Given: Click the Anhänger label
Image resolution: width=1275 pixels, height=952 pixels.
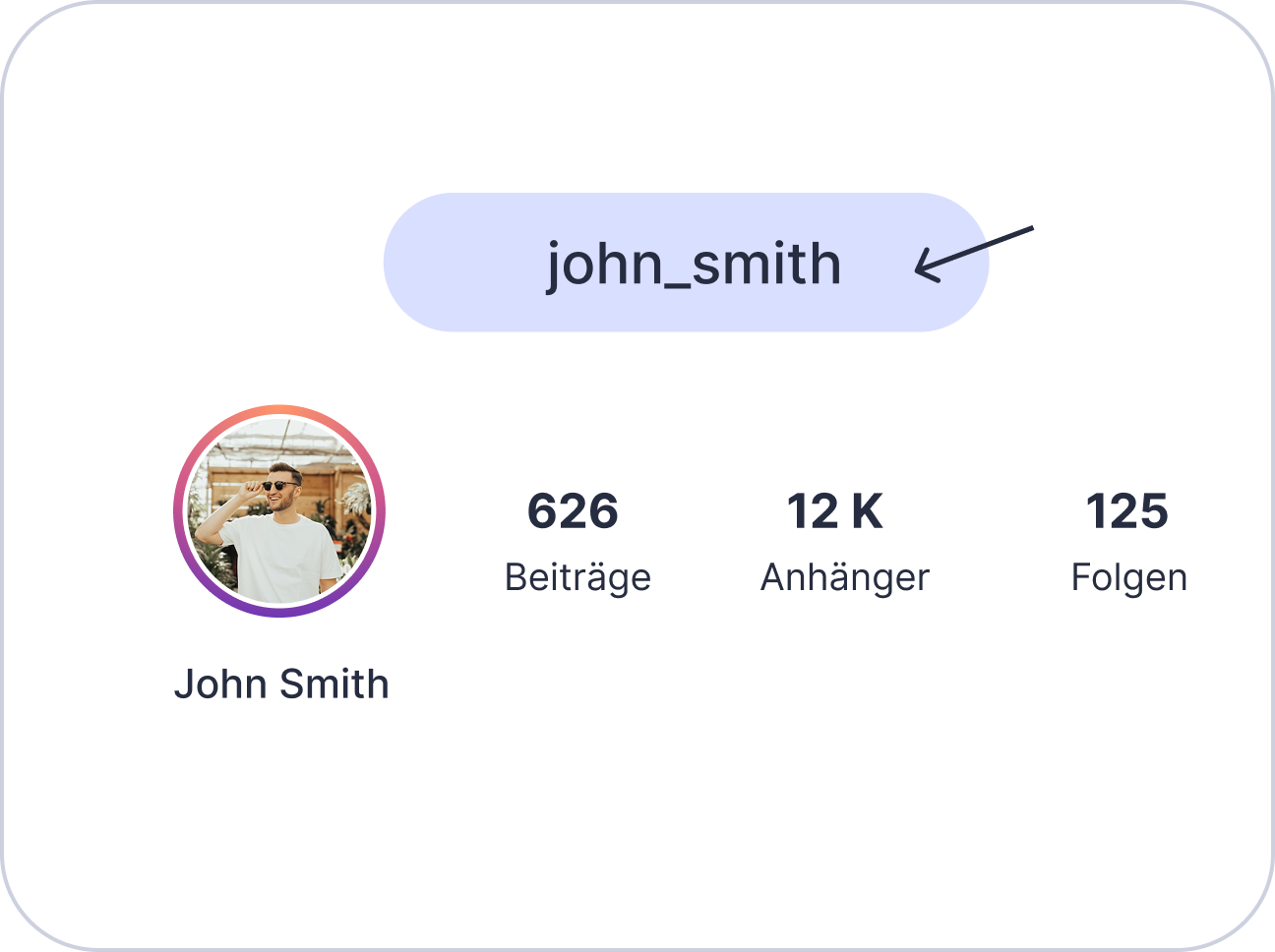Looking at the screenshot, I should pyautogui.click(x=844, y=577).
